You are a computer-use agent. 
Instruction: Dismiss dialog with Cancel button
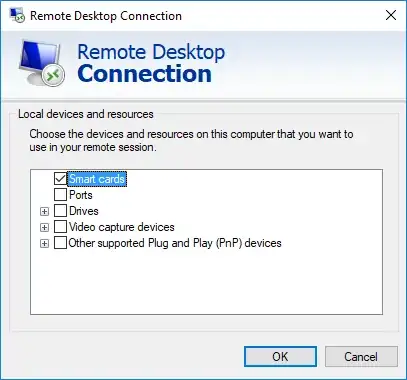click(x=361, y=357)
